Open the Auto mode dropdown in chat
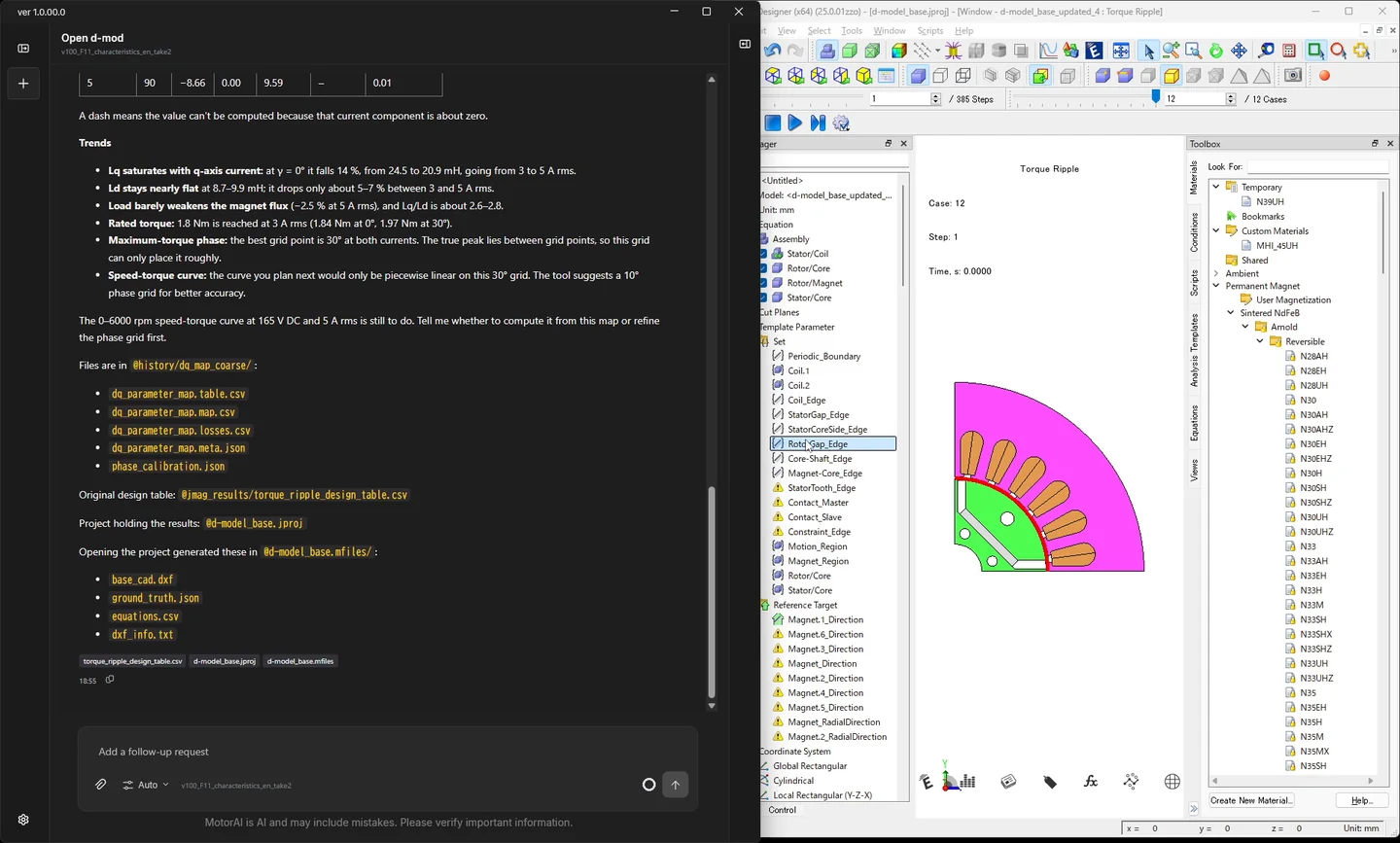The width and height of the screenshot is (1400, 843). [147, 785]
